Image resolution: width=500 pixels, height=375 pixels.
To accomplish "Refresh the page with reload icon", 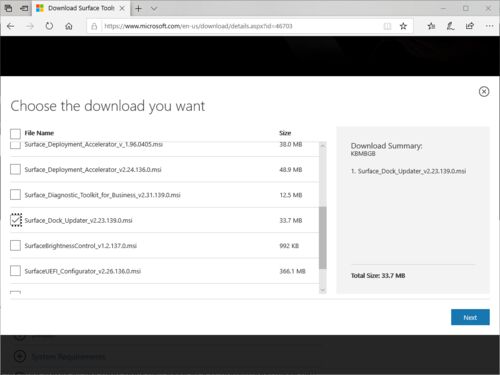I will (49, 26).
